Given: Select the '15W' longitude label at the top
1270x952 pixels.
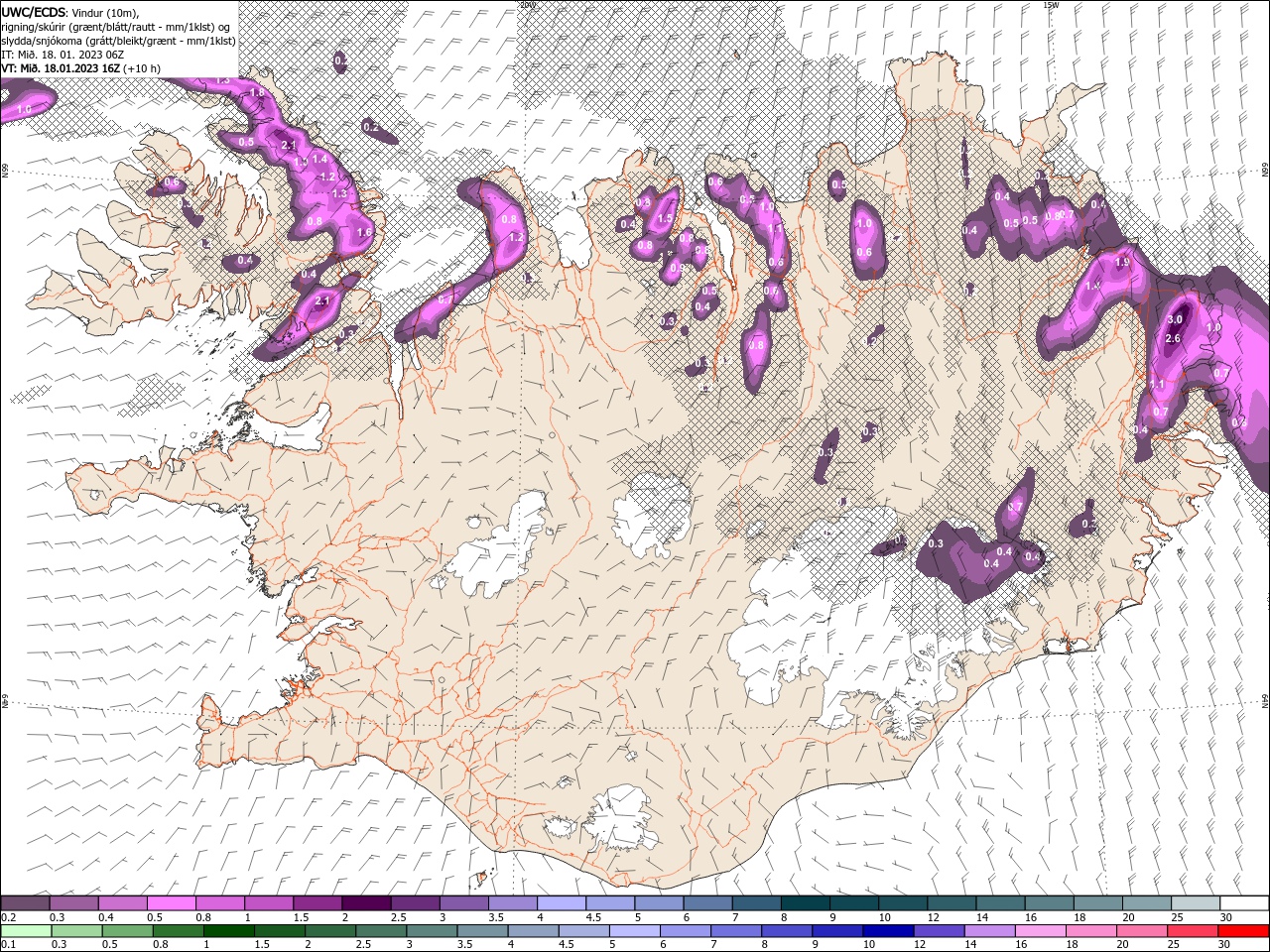Looking at the screenshot, I should click(1051, 5).
